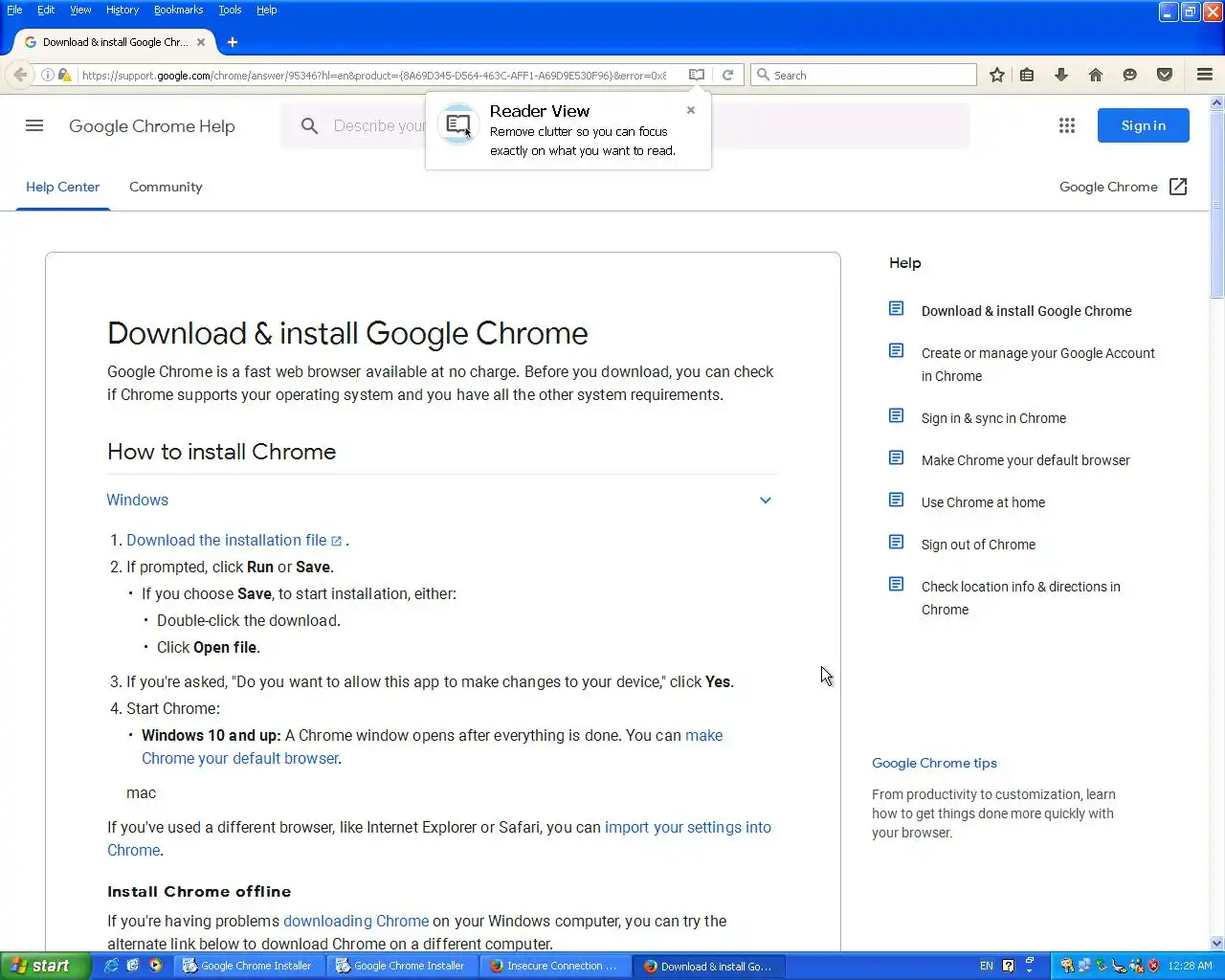1225x980 pixels.
Task: Click the page scrollbar up arrow
Action: 1217,102
